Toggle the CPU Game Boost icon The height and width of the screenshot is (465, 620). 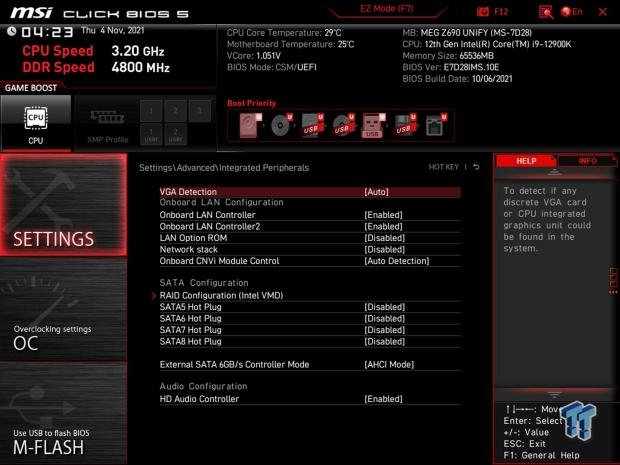click(36, 118)
